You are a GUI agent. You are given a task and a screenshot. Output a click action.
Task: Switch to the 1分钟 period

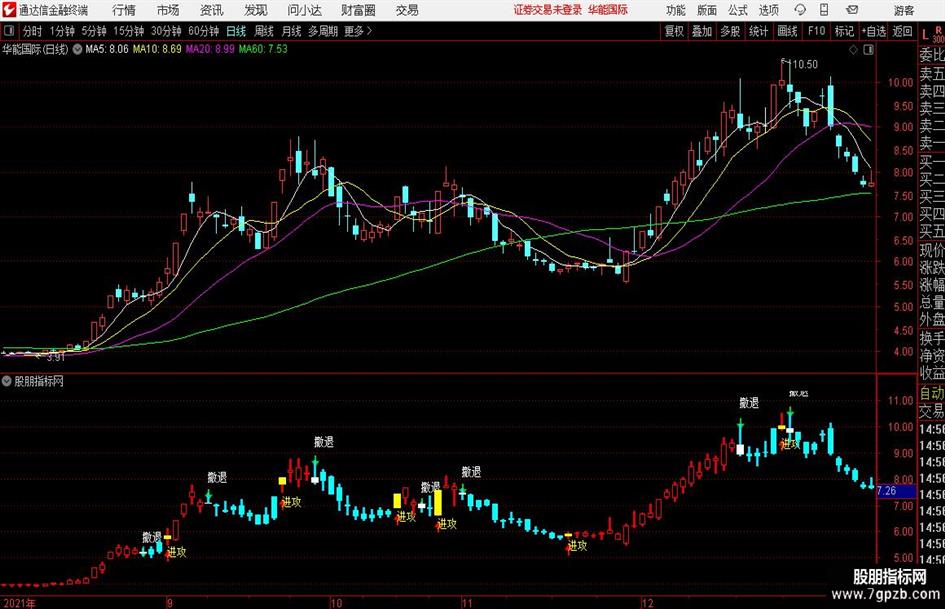coord(62,31)
